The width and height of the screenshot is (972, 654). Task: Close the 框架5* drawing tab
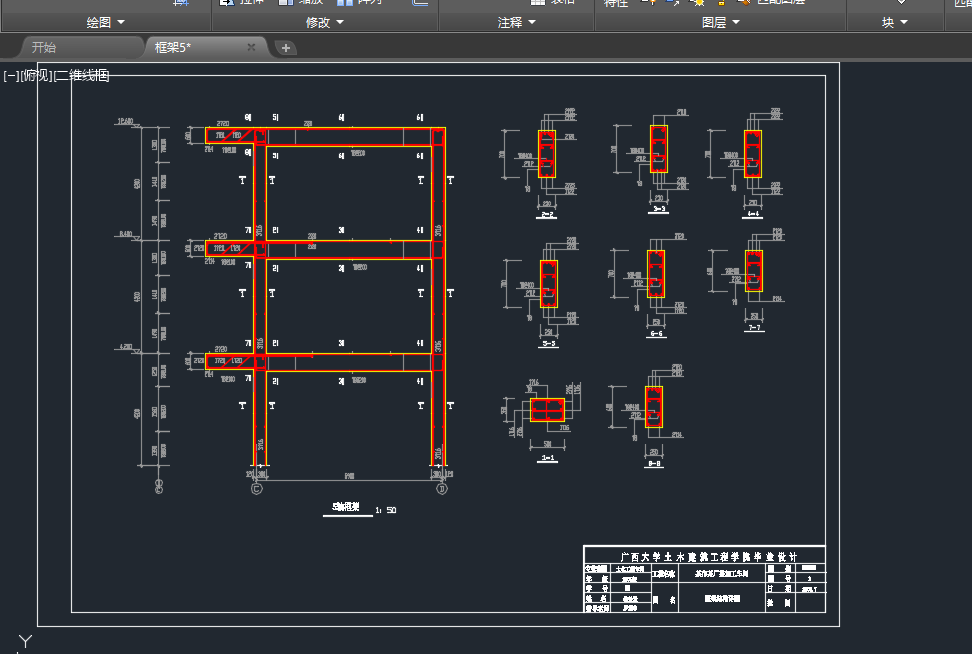coord(251,47)
